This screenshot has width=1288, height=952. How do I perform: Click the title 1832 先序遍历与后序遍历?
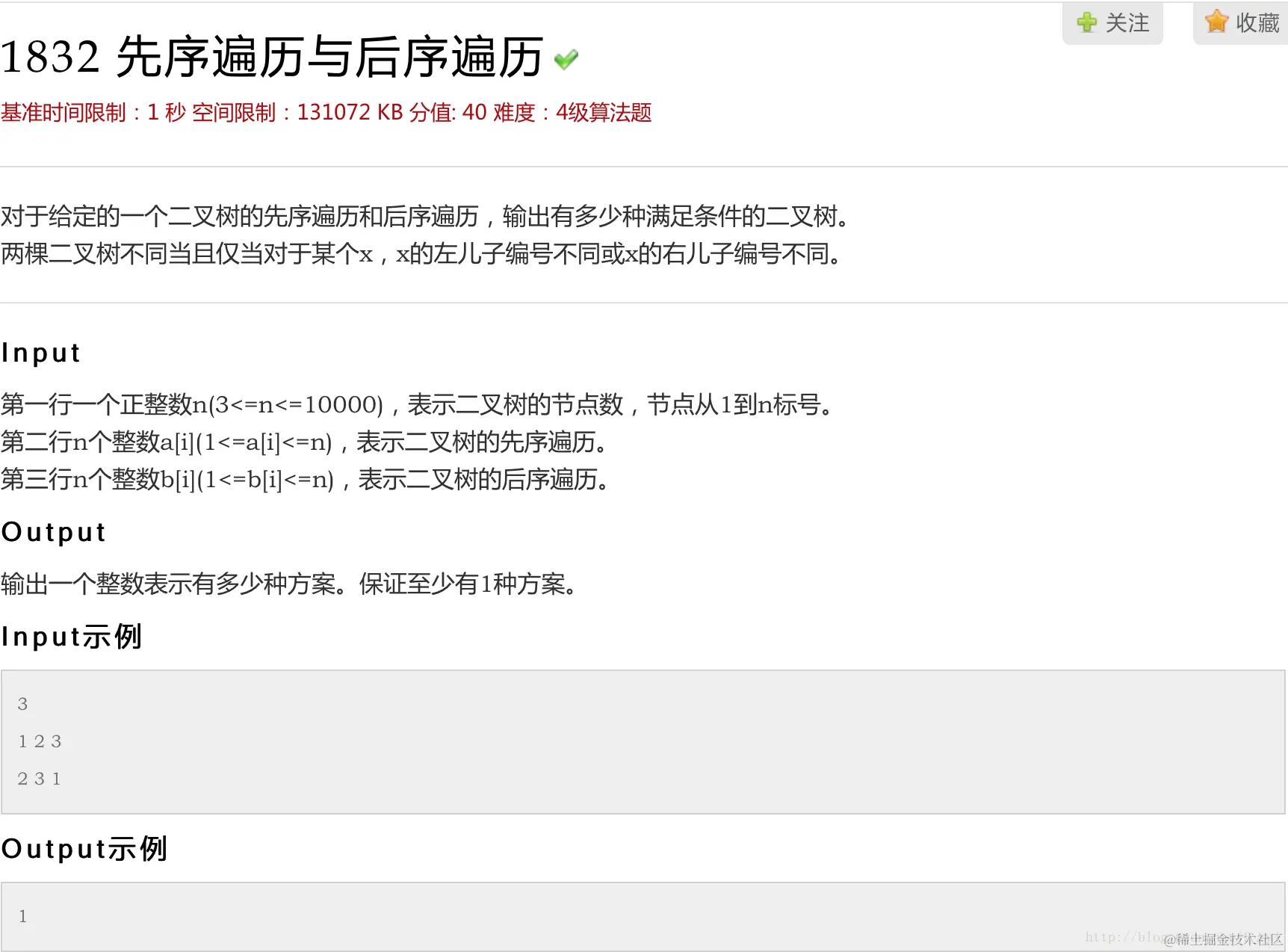(x=272, y=57)
